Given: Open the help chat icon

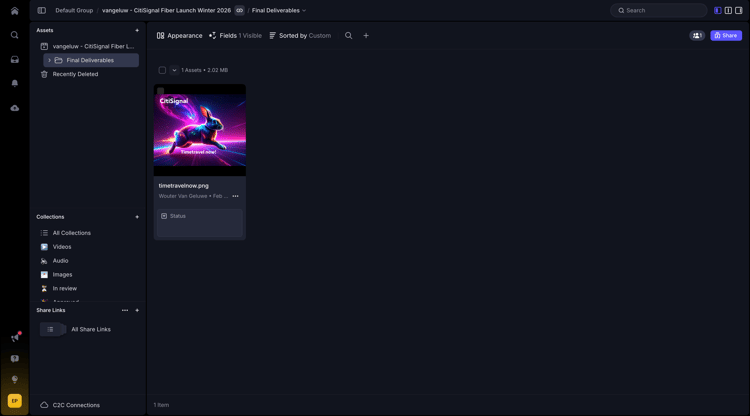Looking at the screenshot, I should click(x=14, y=359).
